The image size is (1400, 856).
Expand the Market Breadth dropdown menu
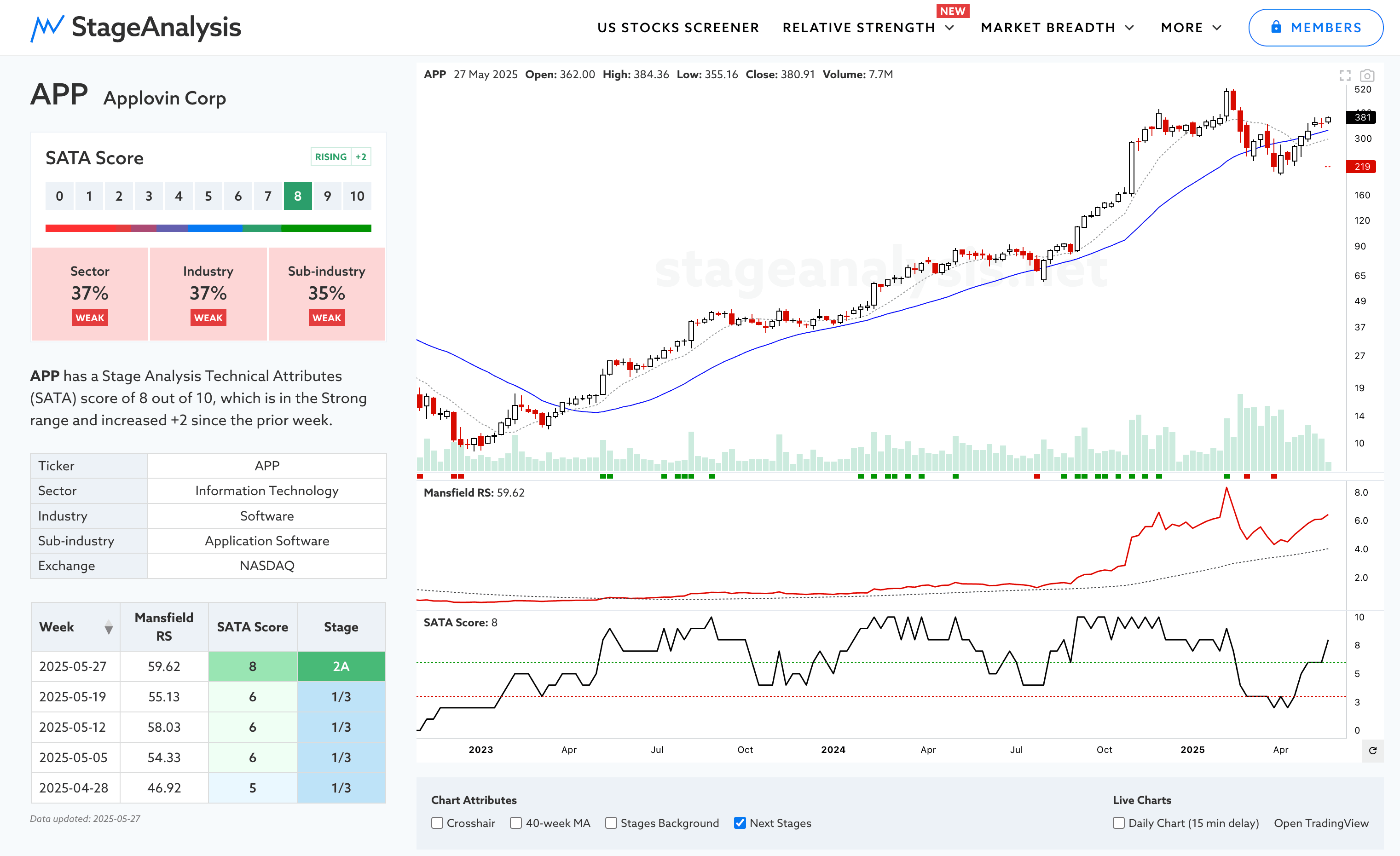(x=1058, y=28)
